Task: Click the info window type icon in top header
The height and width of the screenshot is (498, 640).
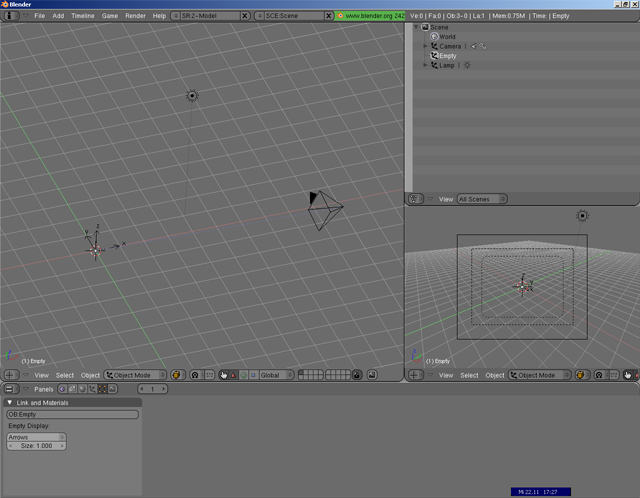Action: 11,16
